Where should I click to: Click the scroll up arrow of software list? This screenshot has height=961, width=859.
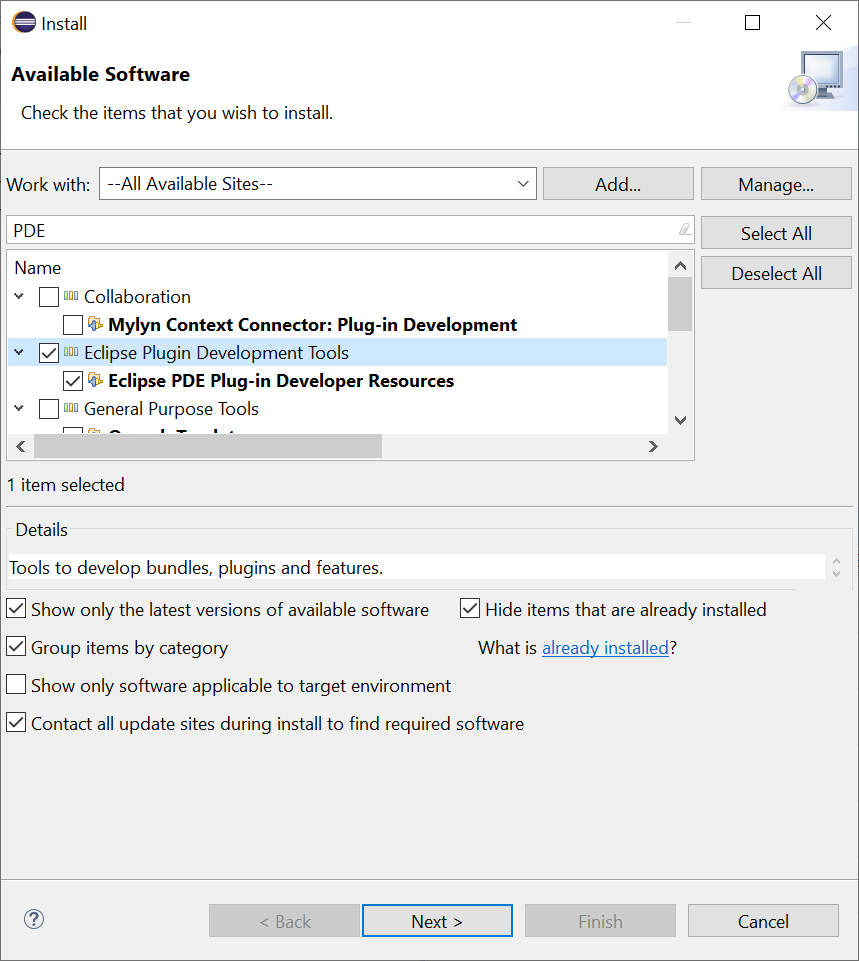point(680,265)
